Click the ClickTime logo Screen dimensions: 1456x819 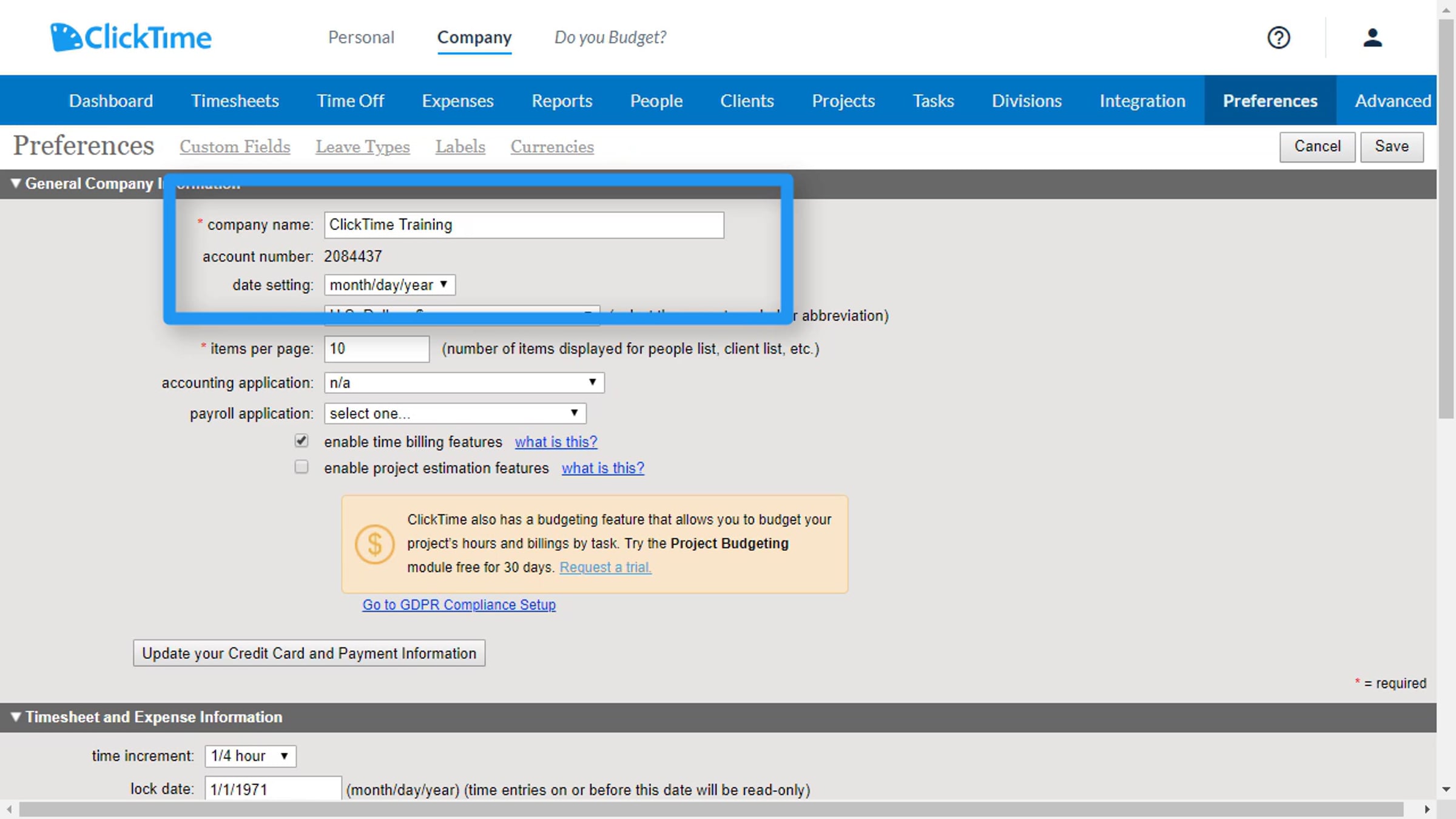pyautogui.click(x=131, y=38)
